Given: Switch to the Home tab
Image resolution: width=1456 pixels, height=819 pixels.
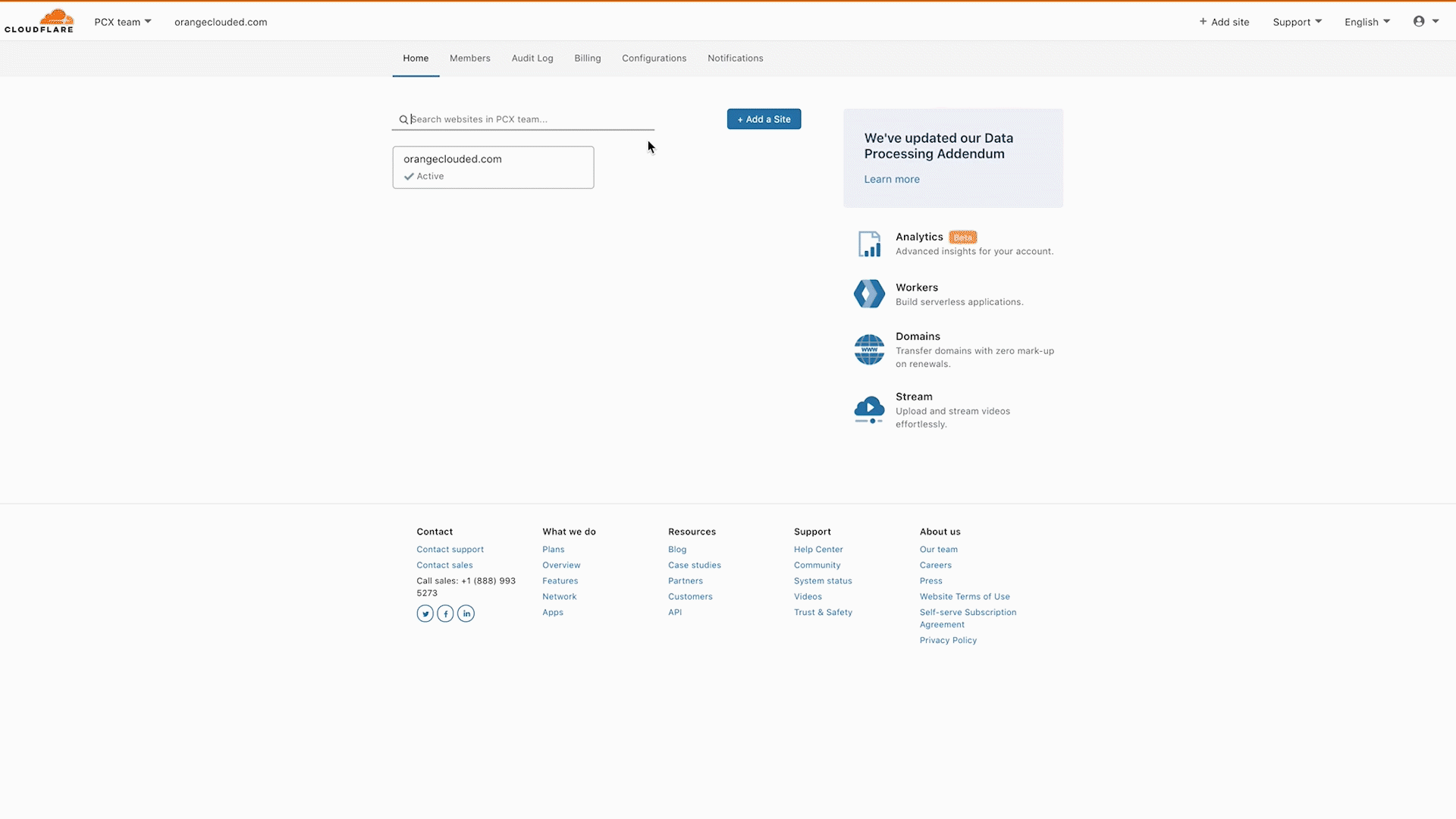Looking at the screenshot, I should click(416, 58).
